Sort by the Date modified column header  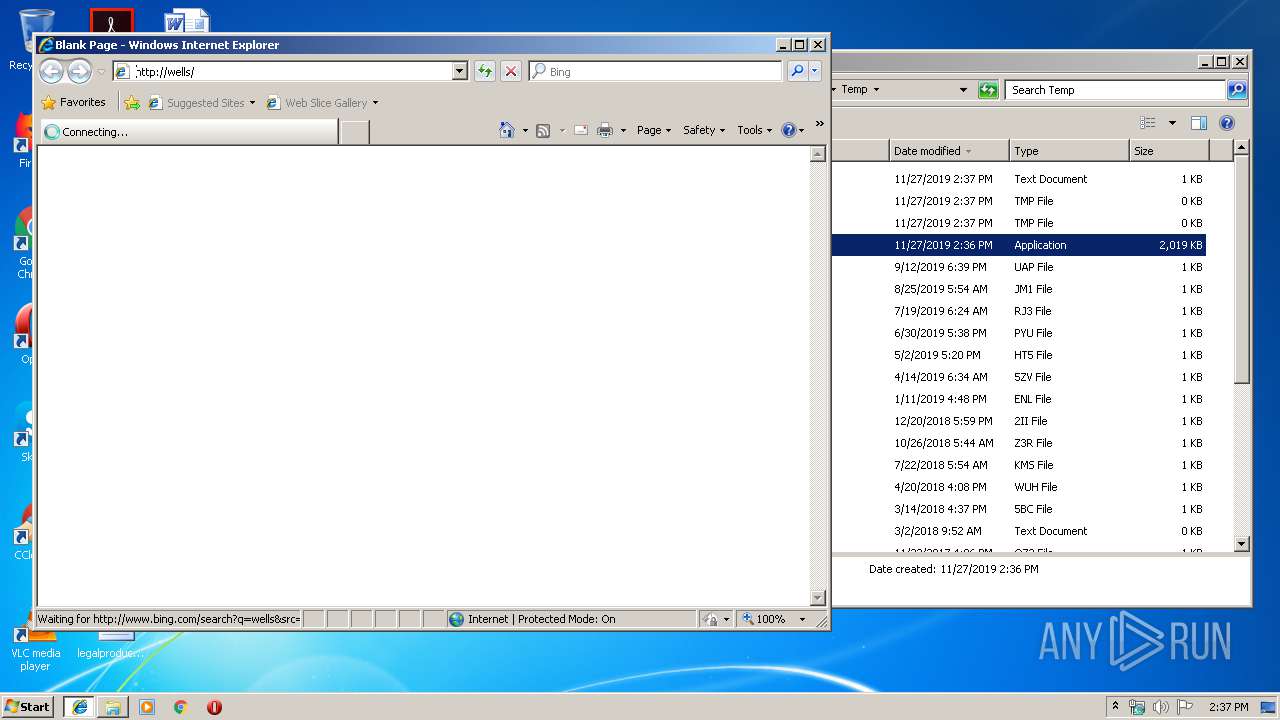949,151
